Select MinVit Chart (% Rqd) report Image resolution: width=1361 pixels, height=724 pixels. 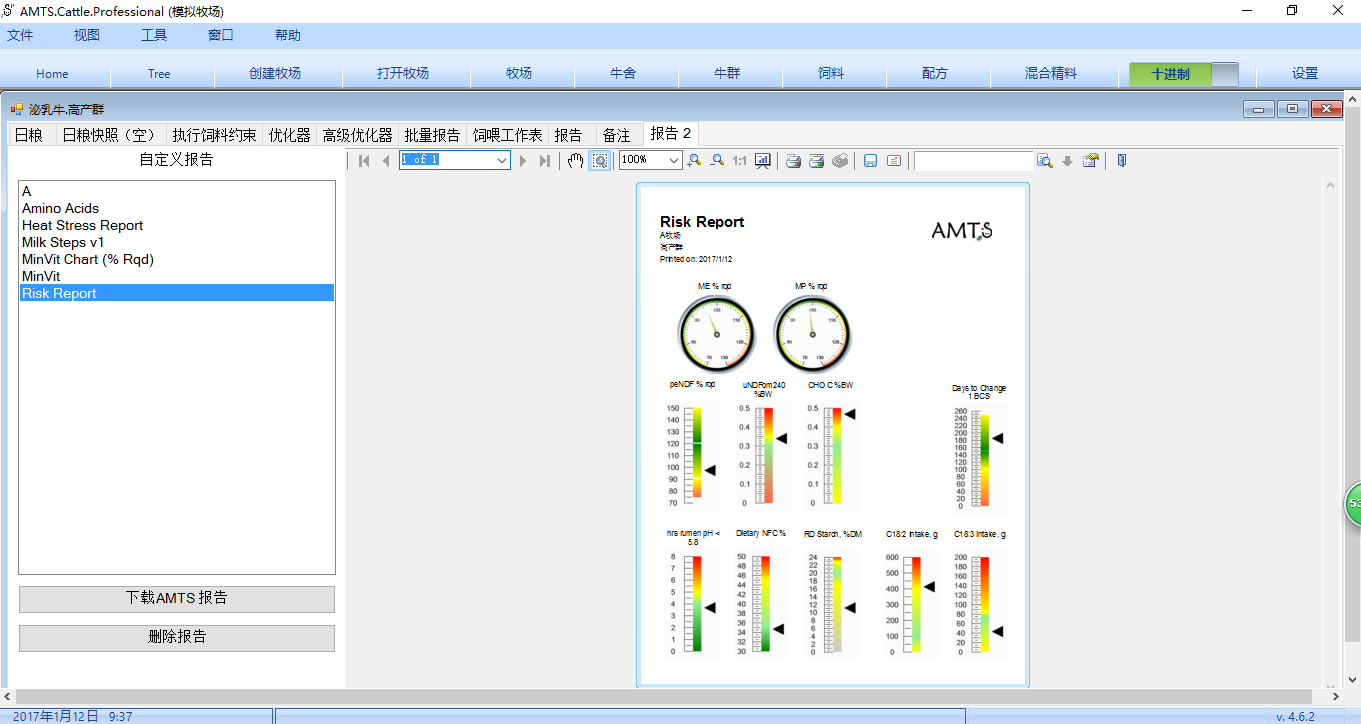click(x=177, y=259)
